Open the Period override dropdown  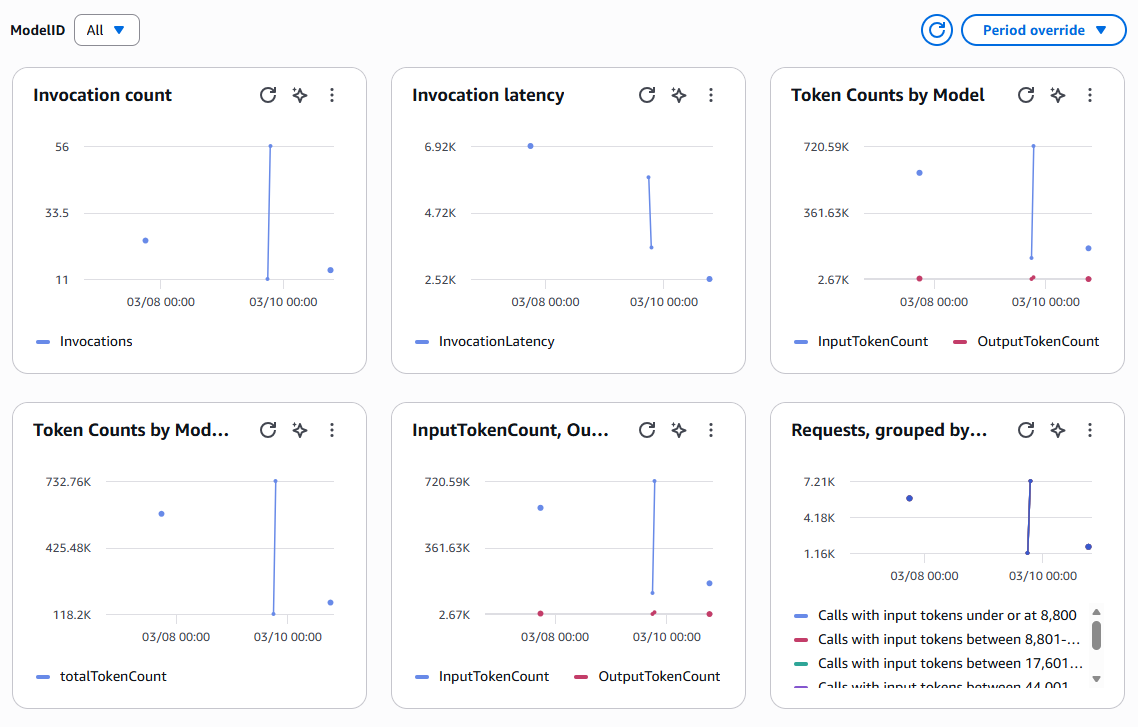1043,30
